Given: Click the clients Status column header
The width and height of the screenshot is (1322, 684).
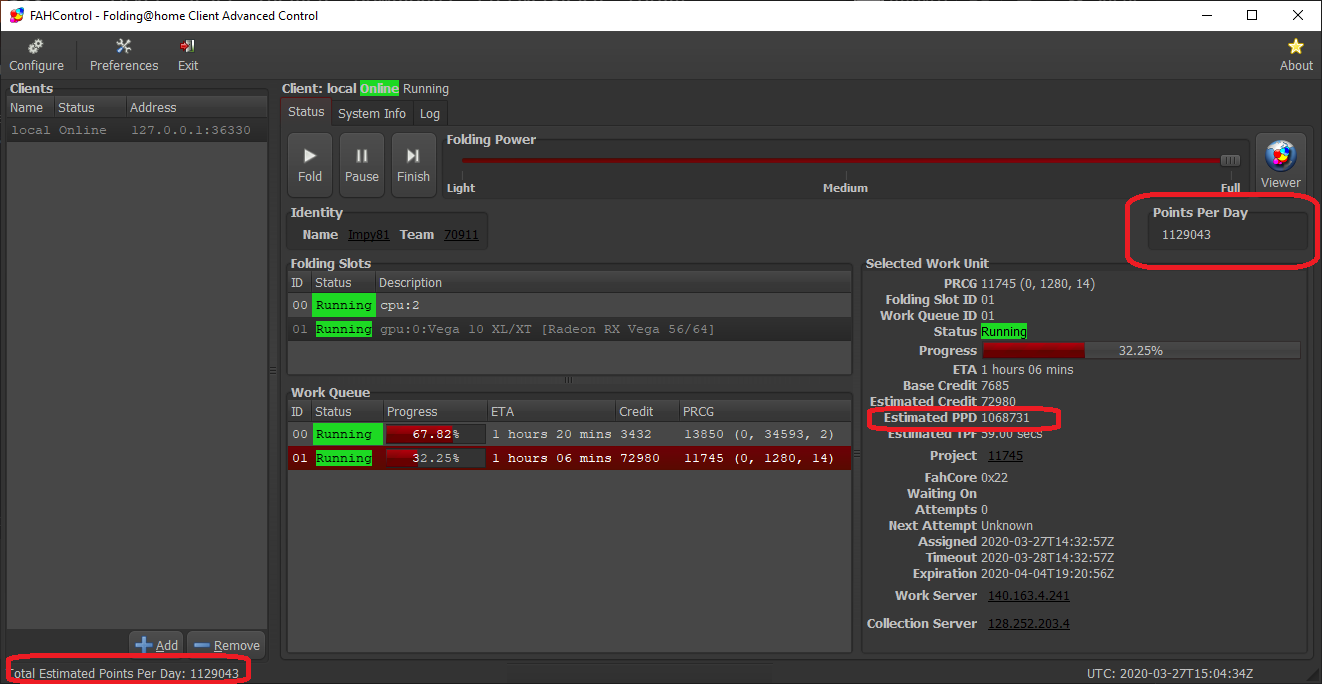Looking at the screenshot, I should click(90, 108).
